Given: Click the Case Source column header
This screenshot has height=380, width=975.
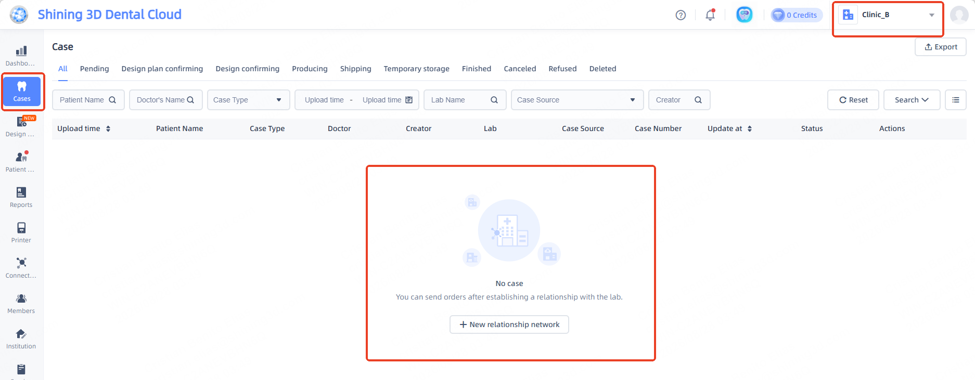Looking at the screenshot, I should pos(583,129).
